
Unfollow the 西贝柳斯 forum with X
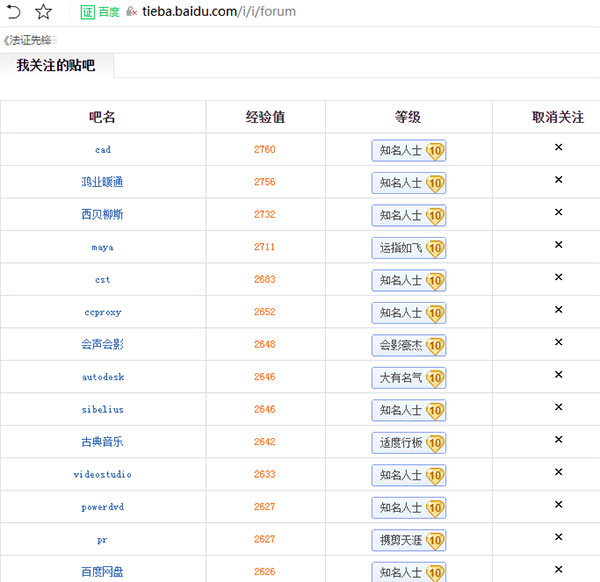click(558, 212)
